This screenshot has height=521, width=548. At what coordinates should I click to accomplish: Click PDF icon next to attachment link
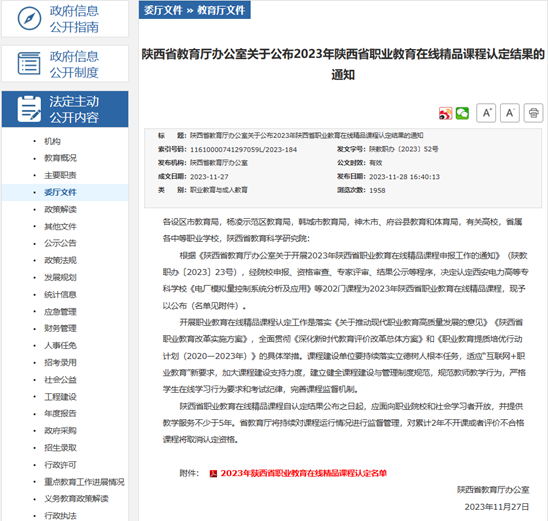click(x=213, y=473)
